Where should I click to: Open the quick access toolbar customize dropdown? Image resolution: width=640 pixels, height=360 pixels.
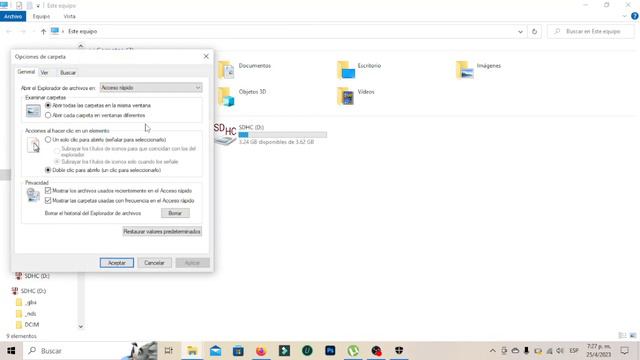click(x=38, y=6)
